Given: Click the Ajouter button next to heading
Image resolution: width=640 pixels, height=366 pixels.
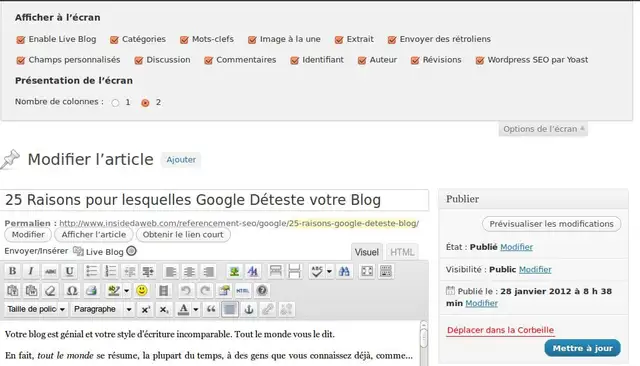Looking at the screenshot, I should pos(181,160).
